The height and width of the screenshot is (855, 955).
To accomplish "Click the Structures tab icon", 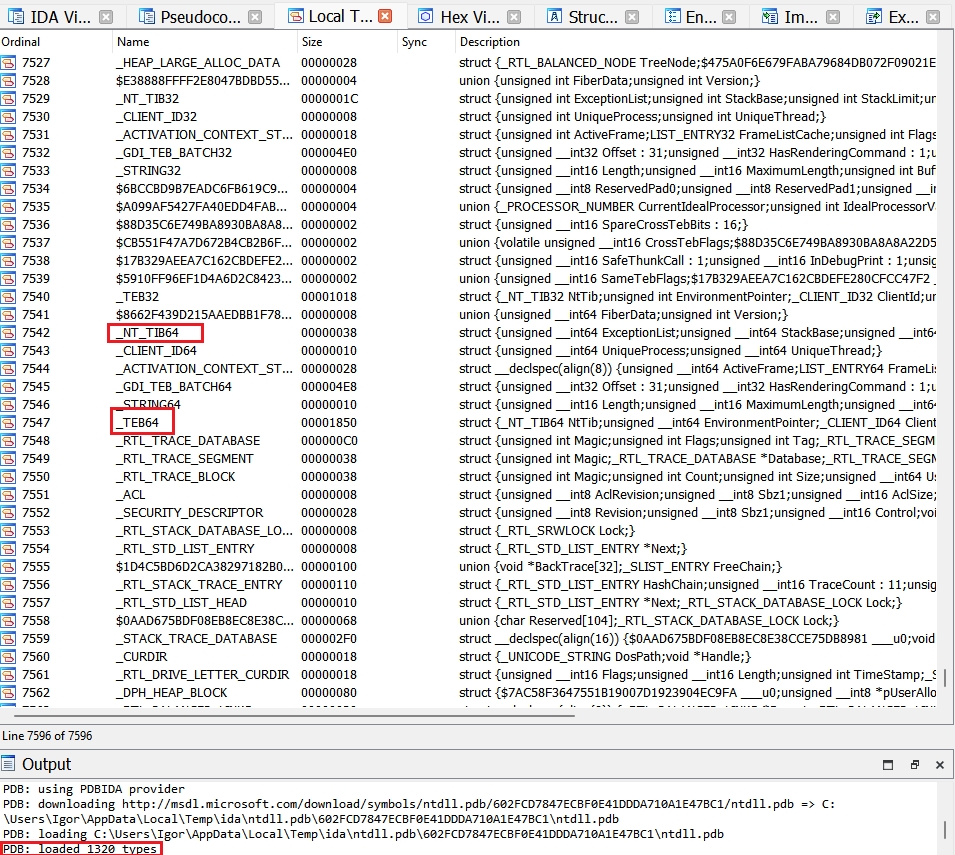I will pos(553,16).
